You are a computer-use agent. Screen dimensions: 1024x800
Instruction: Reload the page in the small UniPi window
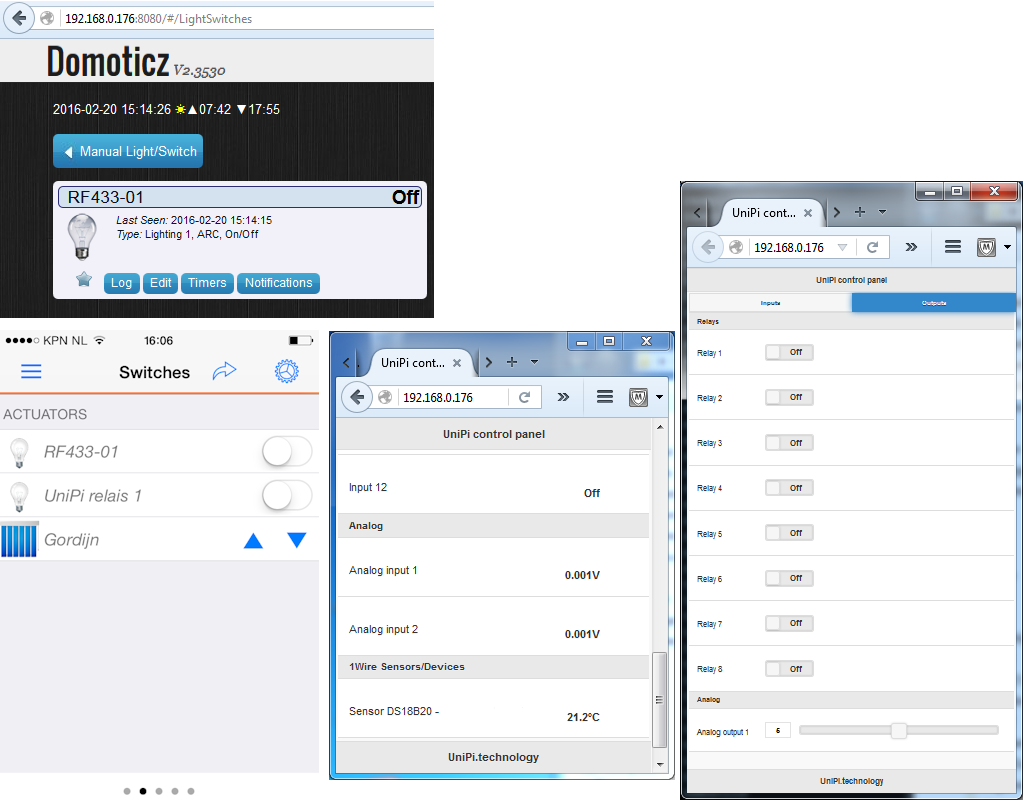tap(524, 397)
